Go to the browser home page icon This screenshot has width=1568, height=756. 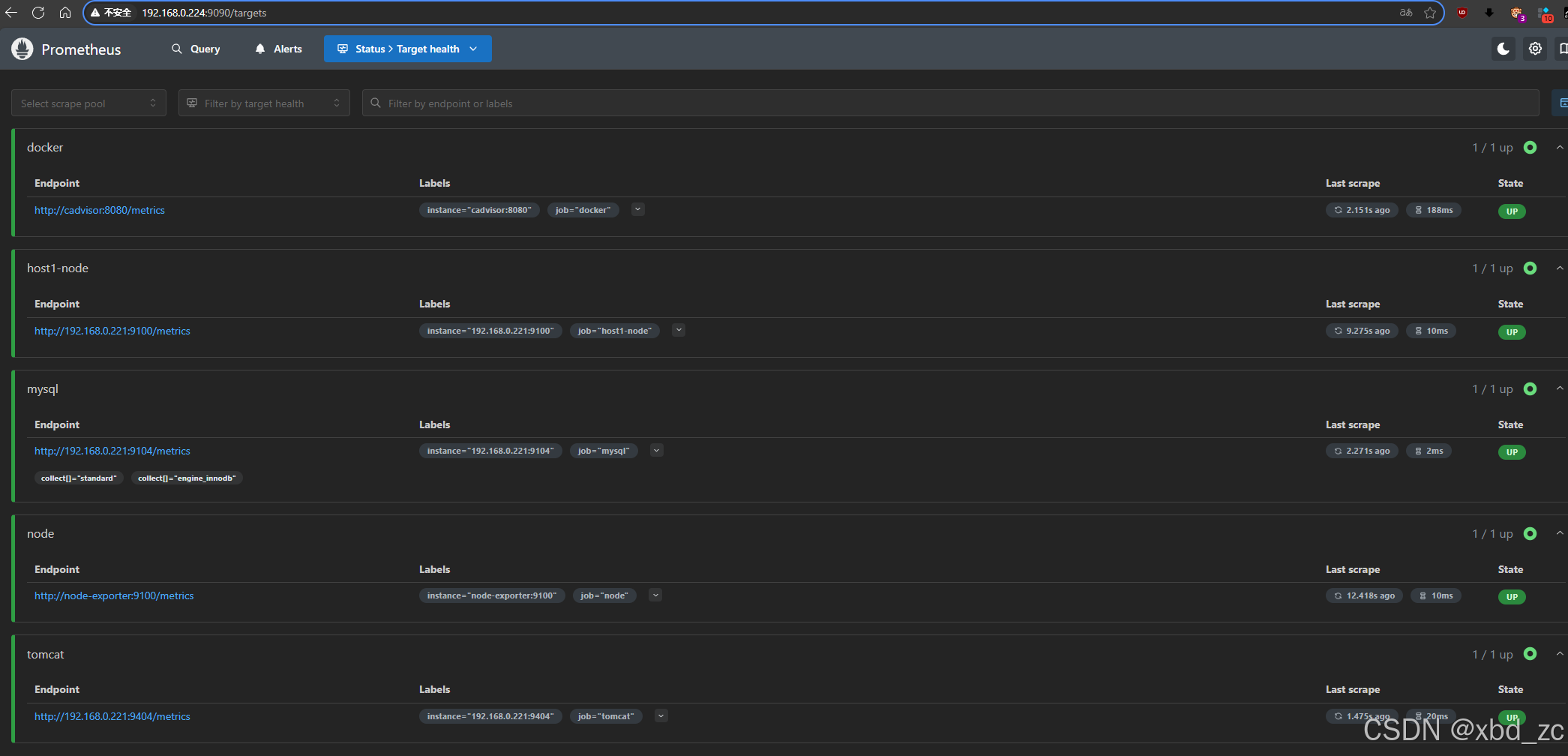65,13
